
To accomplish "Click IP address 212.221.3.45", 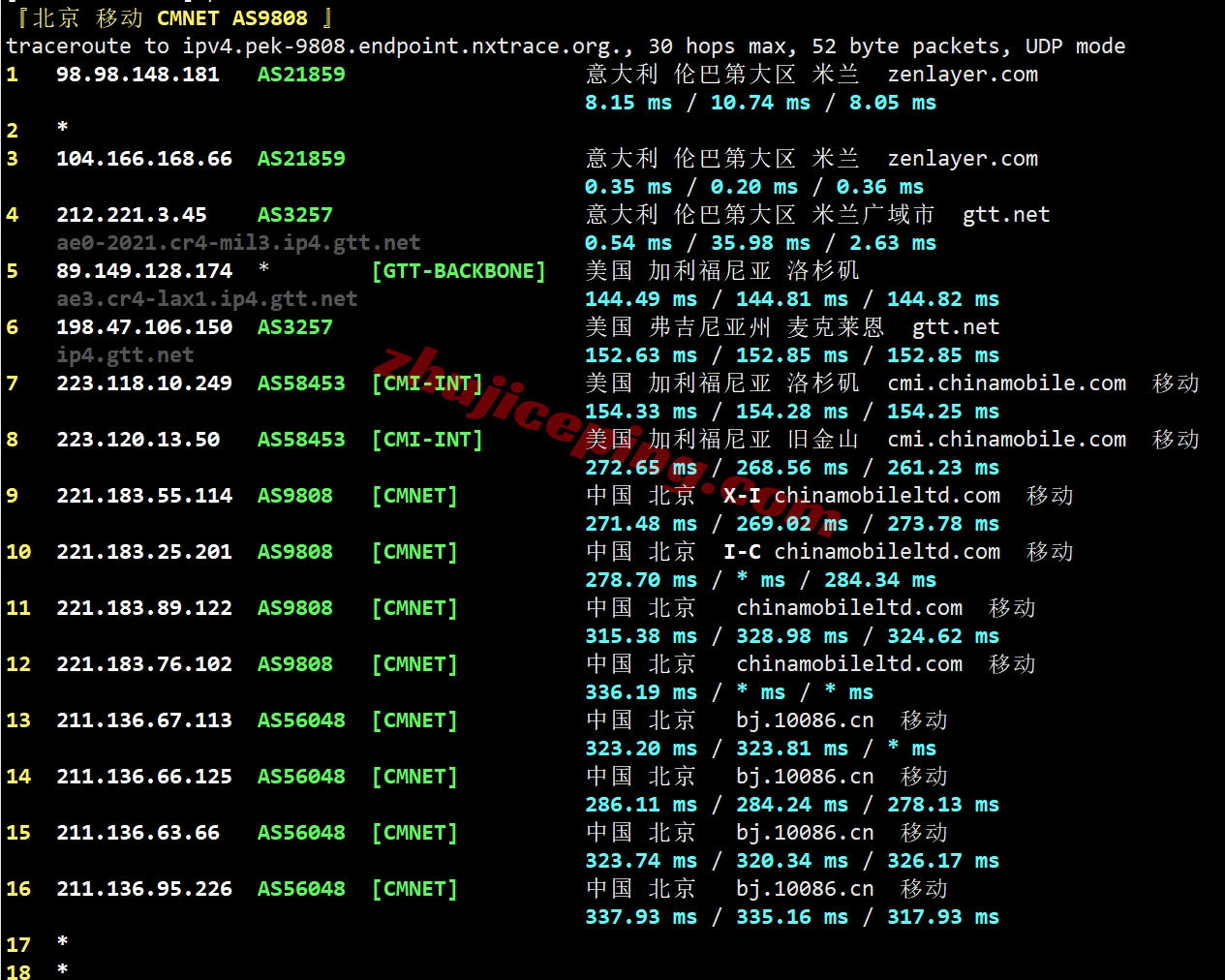I will point(132,215).
